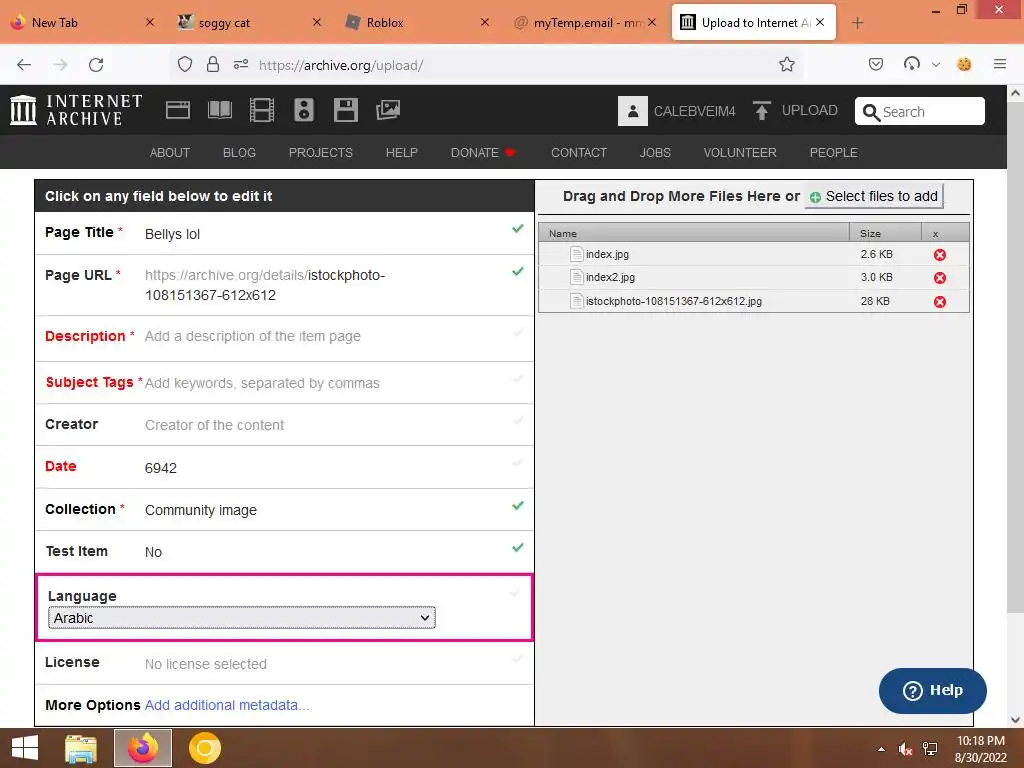
Task: Open a new browser tab
Action: (857, 23)
